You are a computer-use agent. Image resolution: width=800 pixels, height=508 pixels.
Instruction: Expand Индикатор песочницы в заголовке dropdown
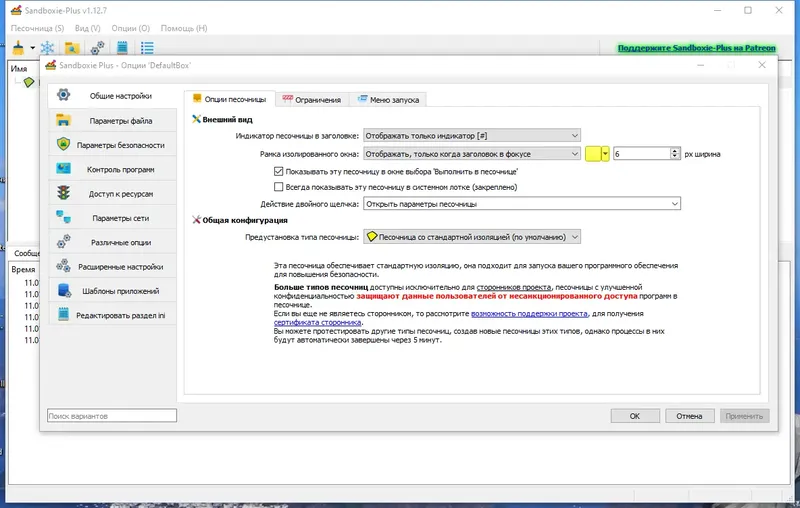click(x=472, y=136)
